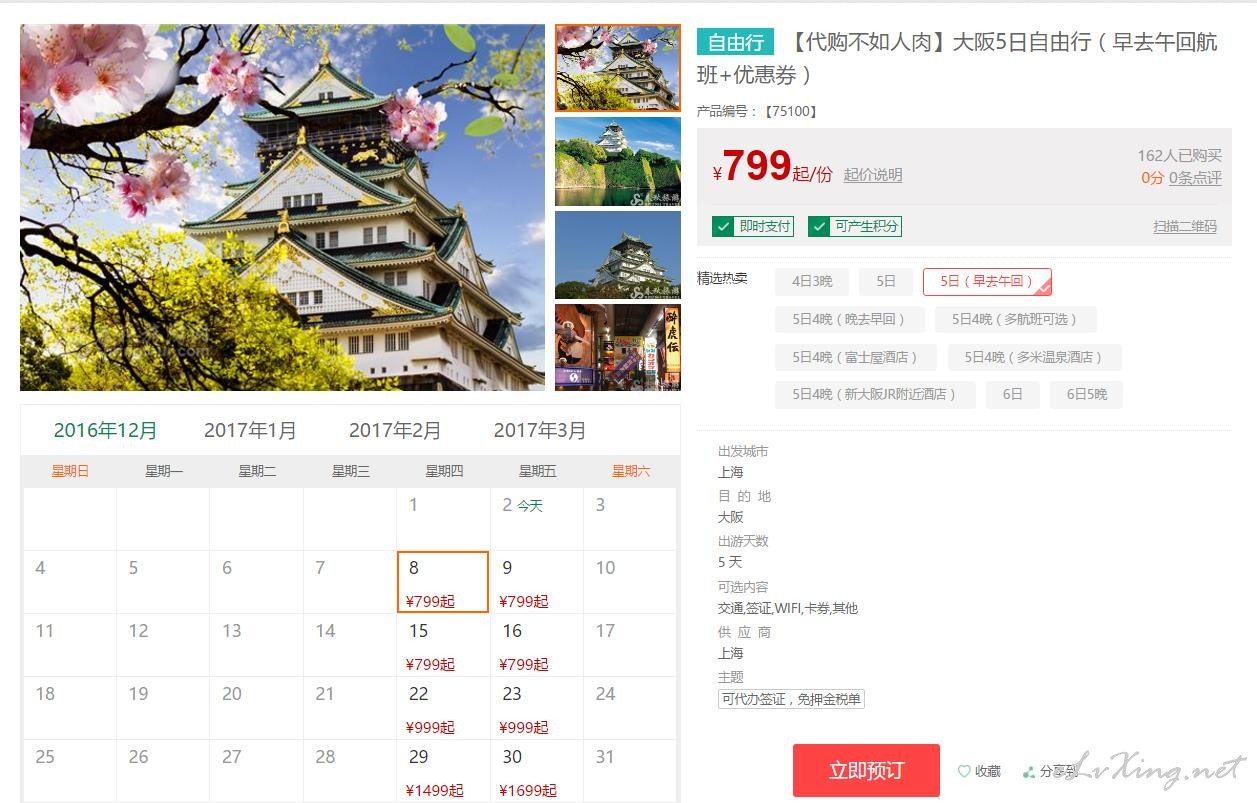Click the share icon next to 分享到

click(1029, 772)
